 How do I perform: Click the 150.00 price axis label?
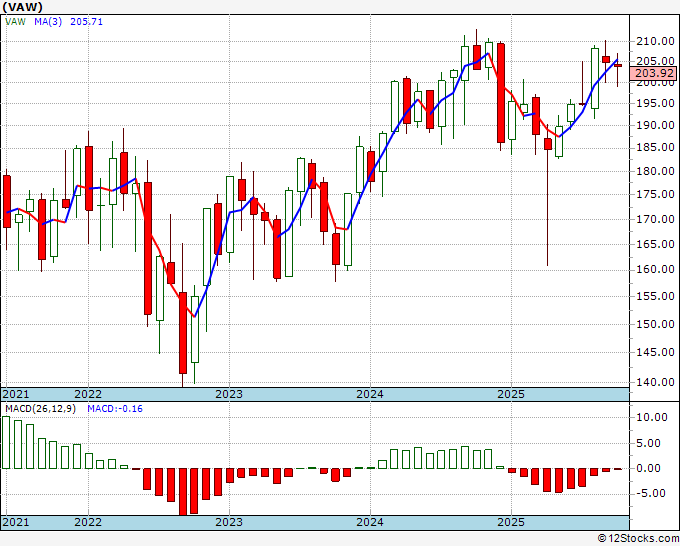tap(655, 324)
